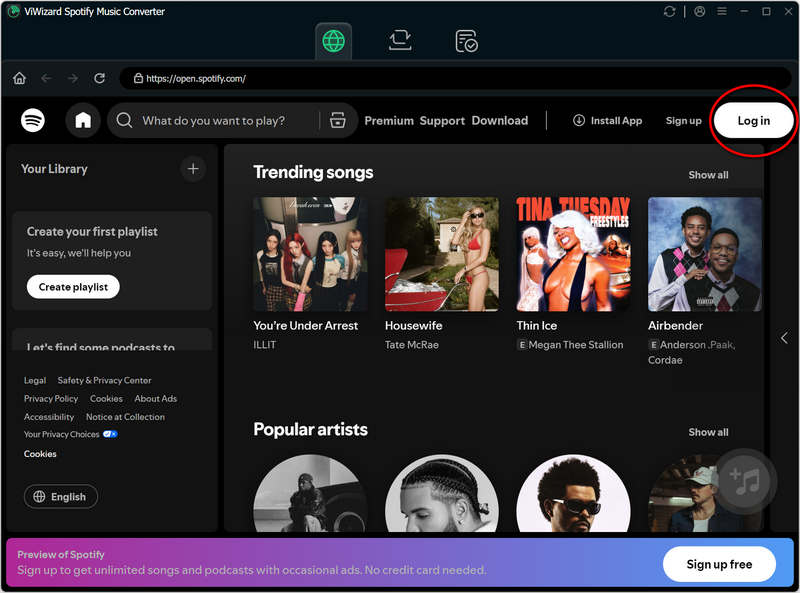Show all Popular artists
Screen dimensions: 800x593
[x=708, y=432]
